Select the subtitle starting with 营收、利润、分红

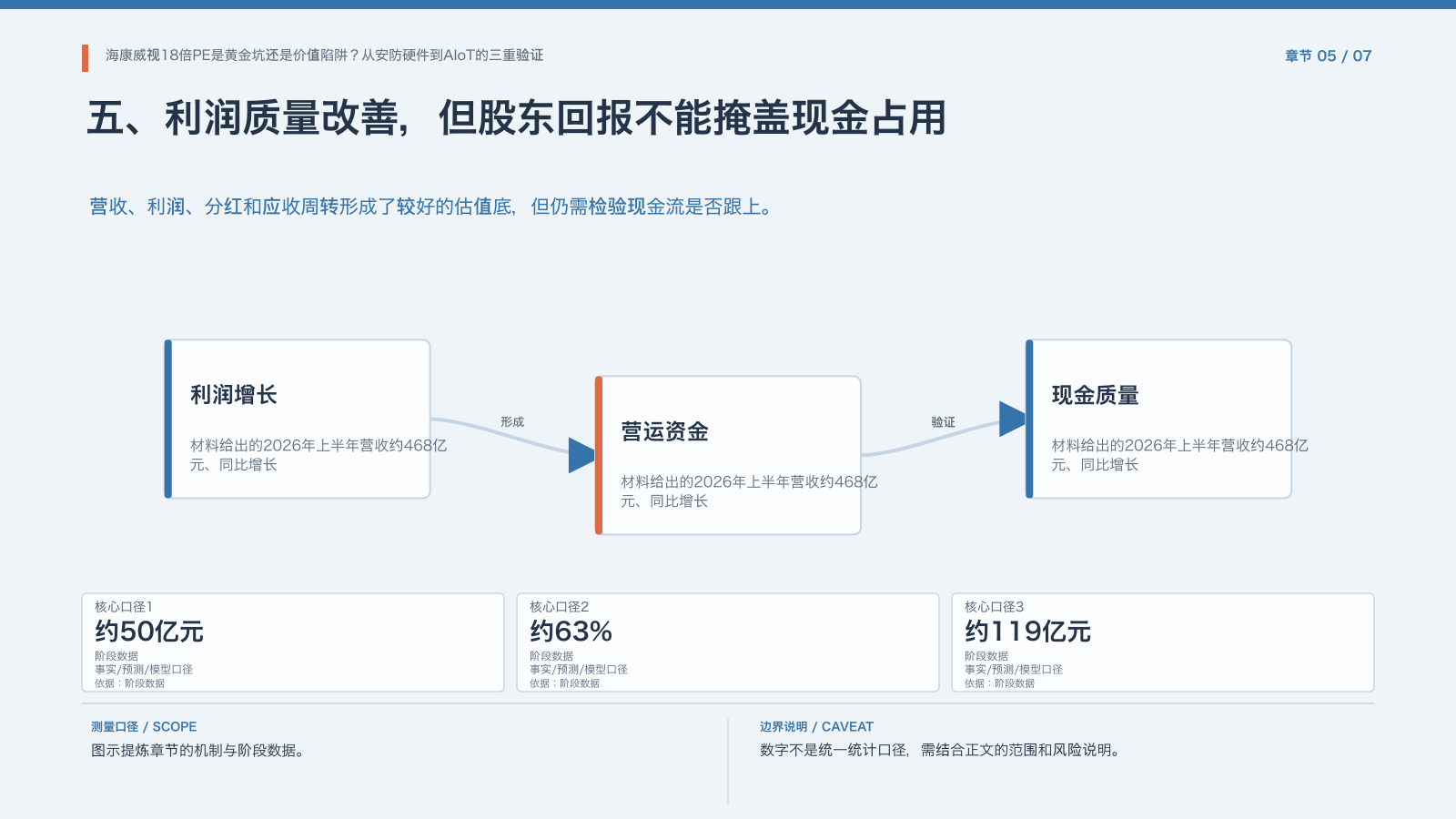[431, 207]
